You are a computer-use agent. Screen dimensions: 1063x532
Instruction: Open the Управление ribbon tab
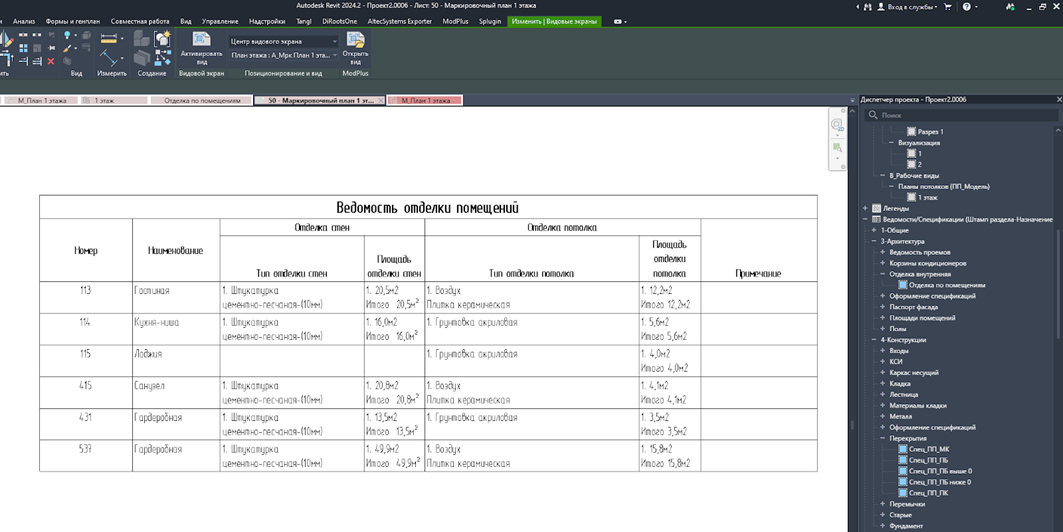pos(220,21)
